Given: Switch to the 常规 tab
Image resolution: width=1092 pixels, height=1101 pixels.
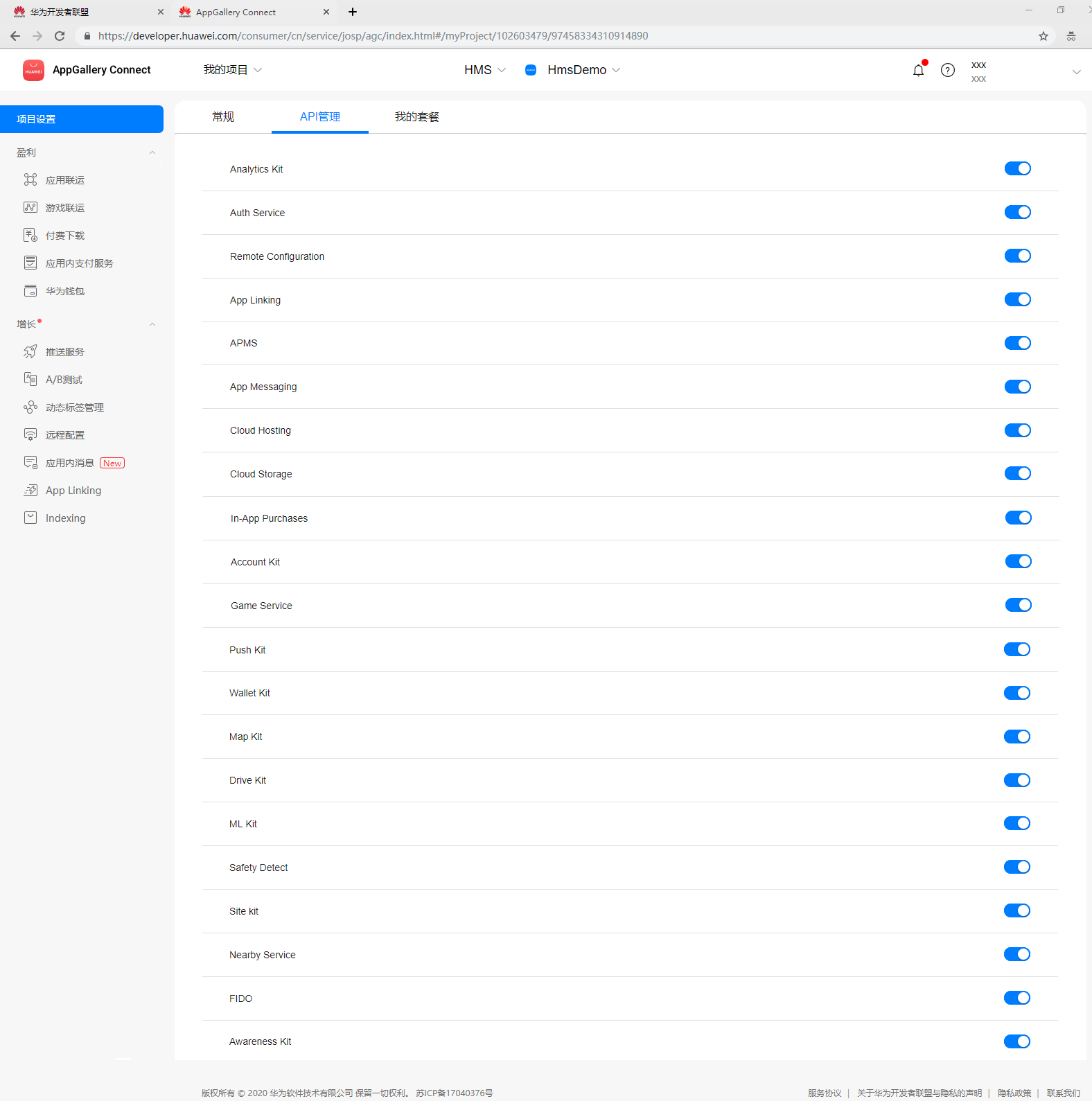Looking at the screenshot, I should point(223,117).
